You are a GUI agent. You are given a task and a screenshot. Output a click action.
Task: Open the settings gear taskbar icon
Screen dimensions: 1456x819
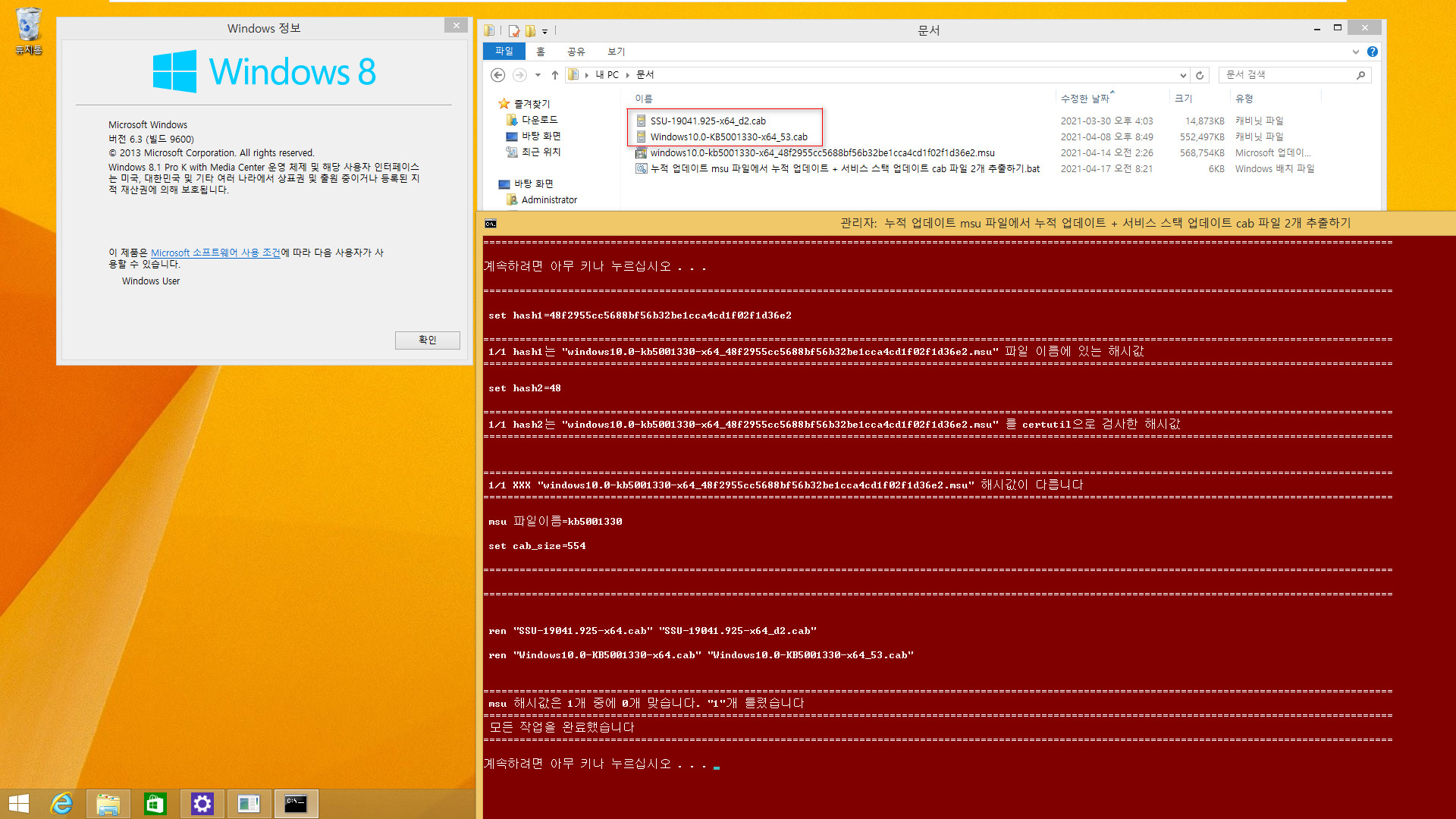point(202,804)
